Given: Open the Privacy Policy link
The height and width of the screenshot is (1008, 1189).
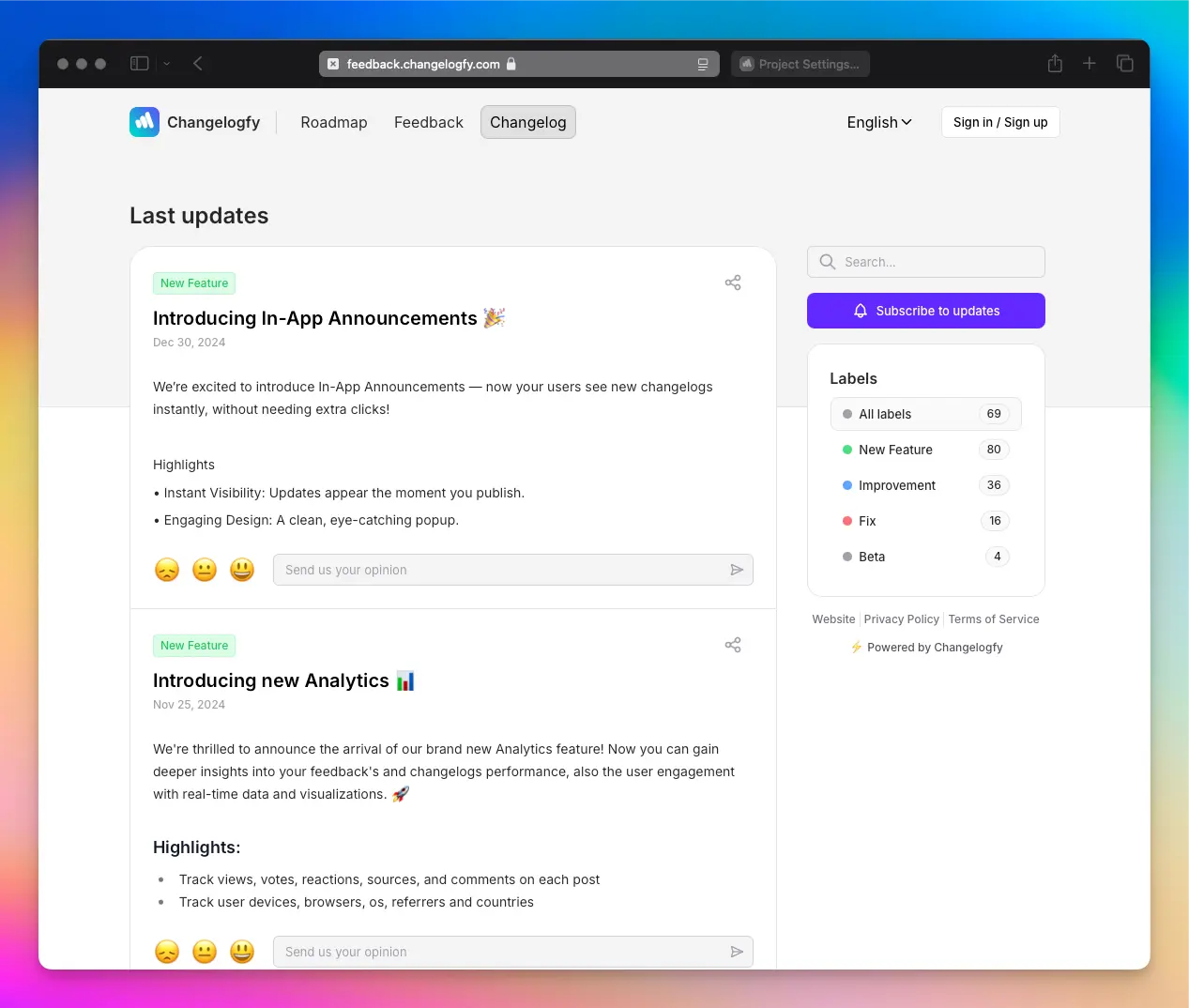Looking at the screenshot, I should (x=901, y=619).
